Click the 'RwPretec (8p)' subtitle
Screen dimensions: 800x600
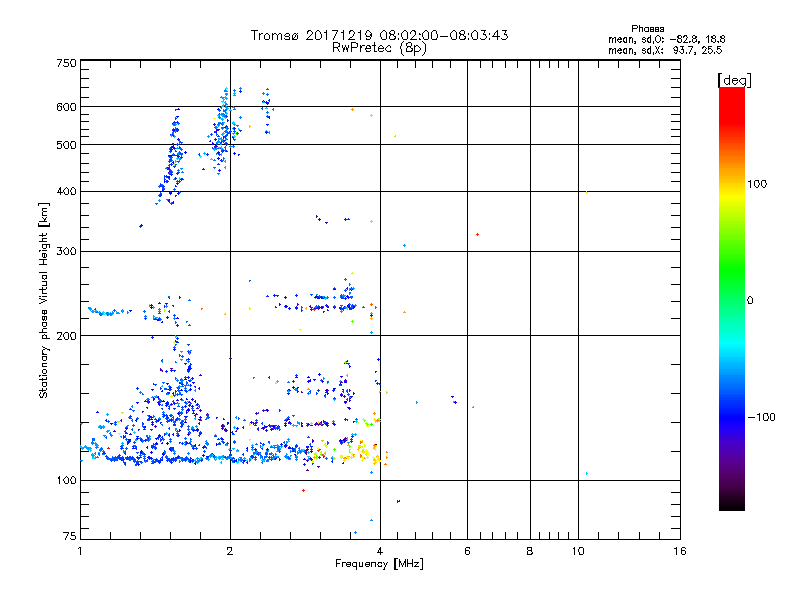tap(379, 48)
